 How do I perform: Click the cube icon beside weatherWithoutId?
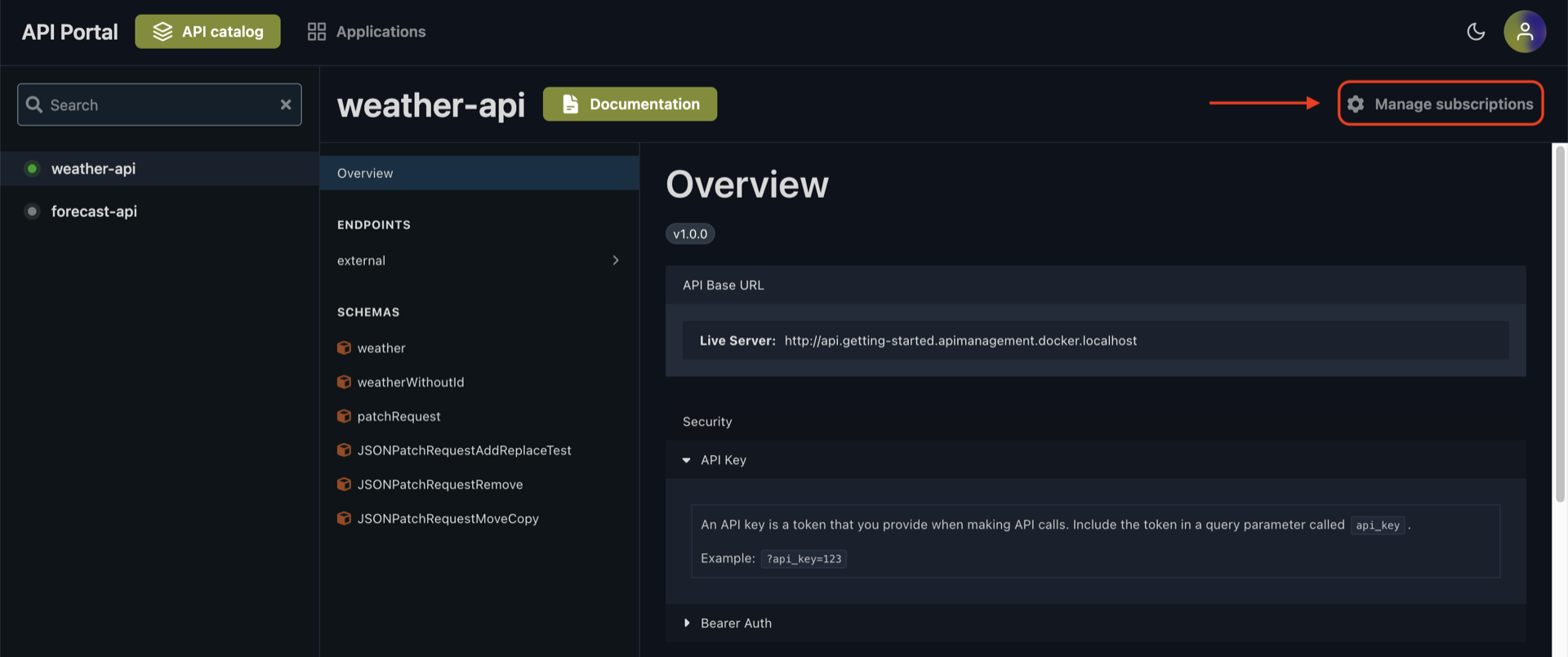[x=344, y=382]
